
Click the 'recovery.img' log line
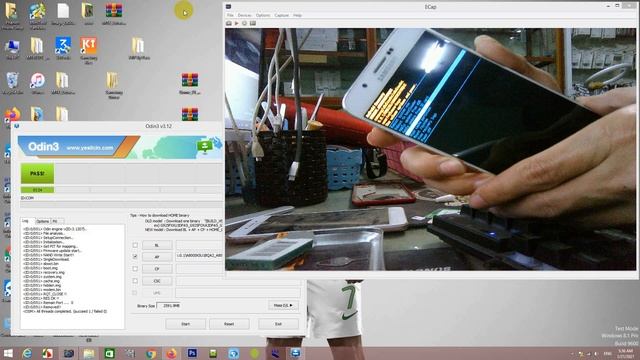[x=44, y=272]
